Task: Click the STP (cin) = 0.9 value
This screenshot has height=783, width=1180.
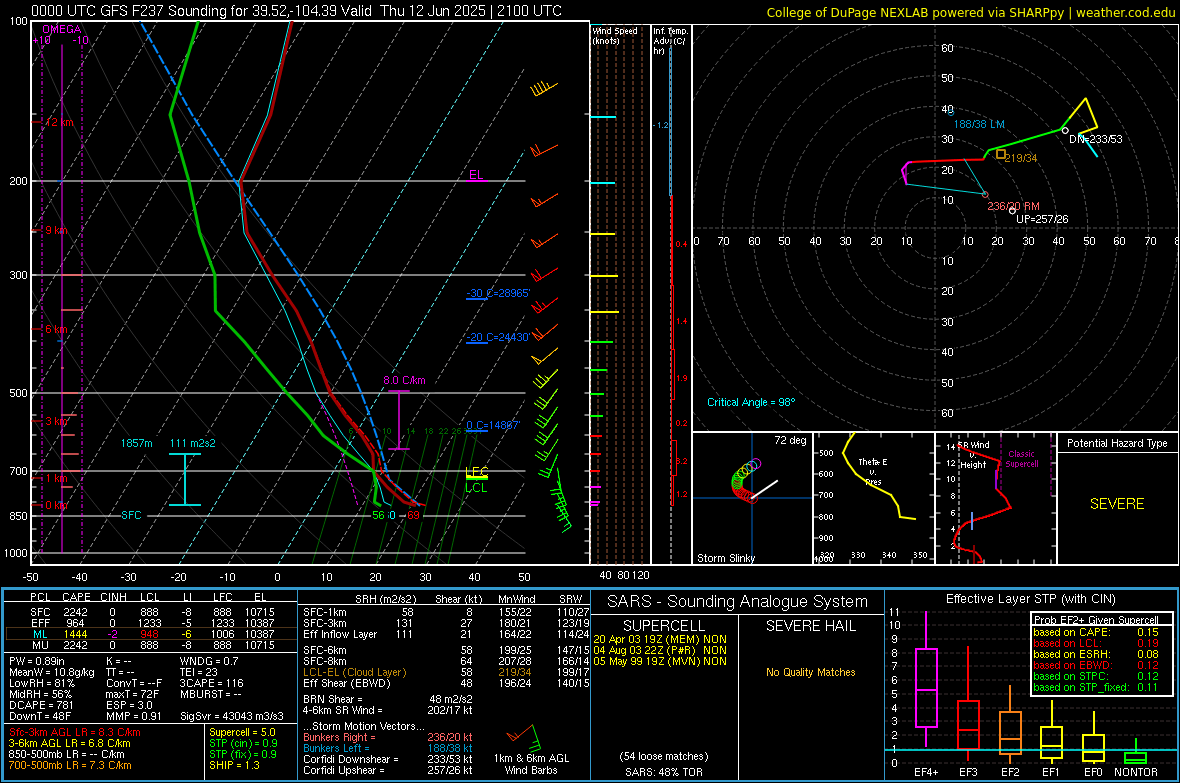Action: (x=243, y=743)
